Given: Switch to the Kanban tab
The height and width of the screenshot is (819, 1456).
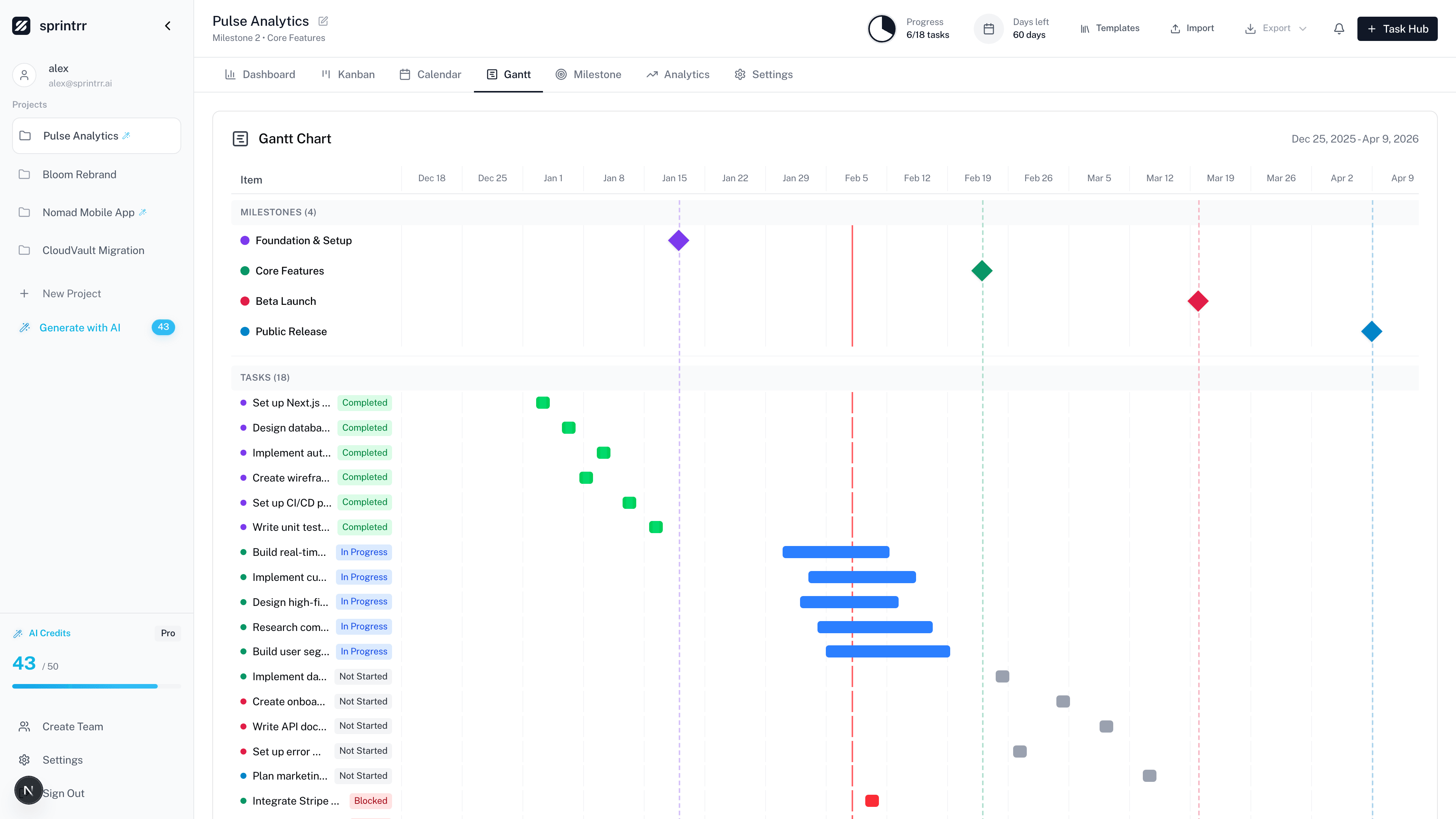Looking at the screenshot, I should (348, 74).
